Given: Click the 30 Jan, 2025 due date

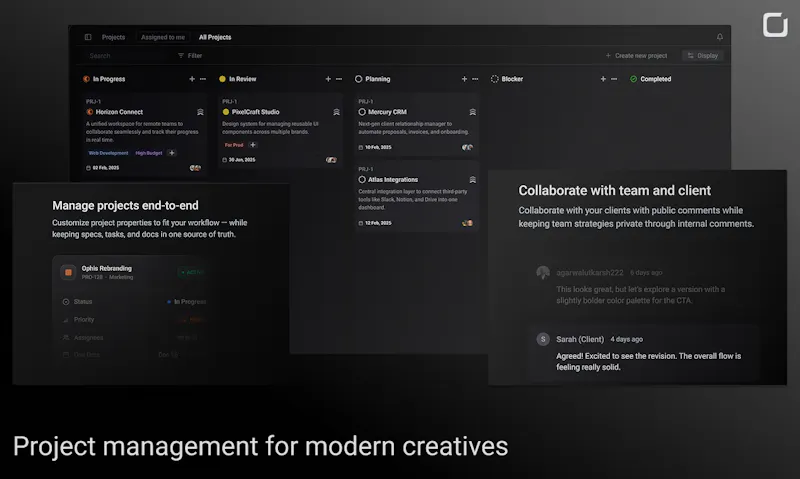Looking at the screenshot, I should [x=239, y=160].
